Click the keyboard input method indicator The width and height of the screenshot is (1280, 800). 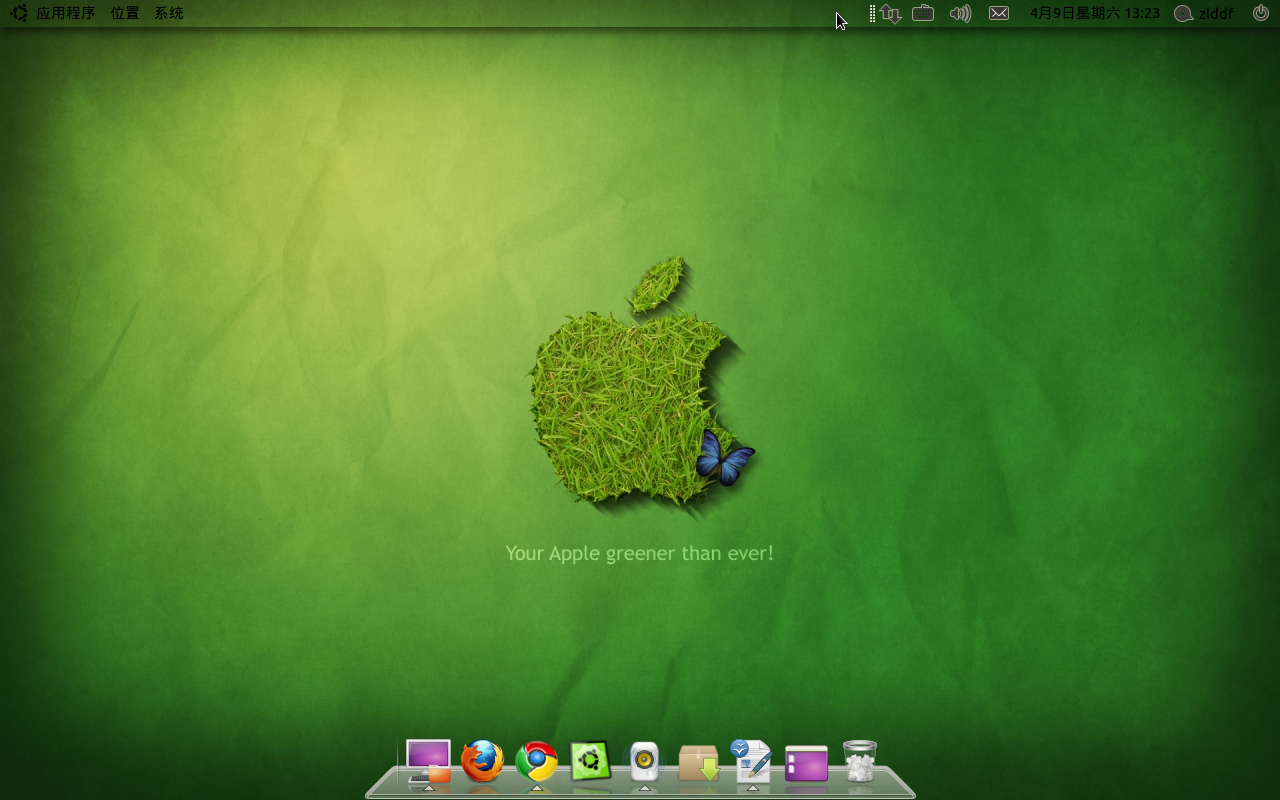point(923,13)
